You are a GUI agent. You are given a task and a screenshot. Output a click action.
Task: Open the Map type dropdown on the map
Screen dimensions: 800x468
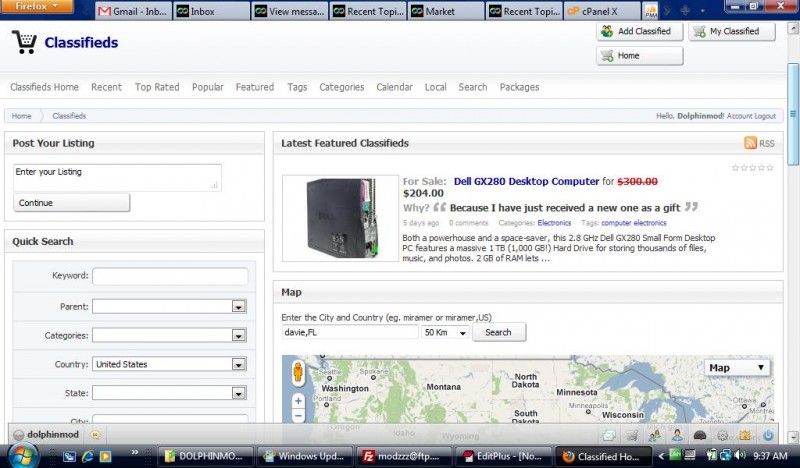click(x=736, y=368)
